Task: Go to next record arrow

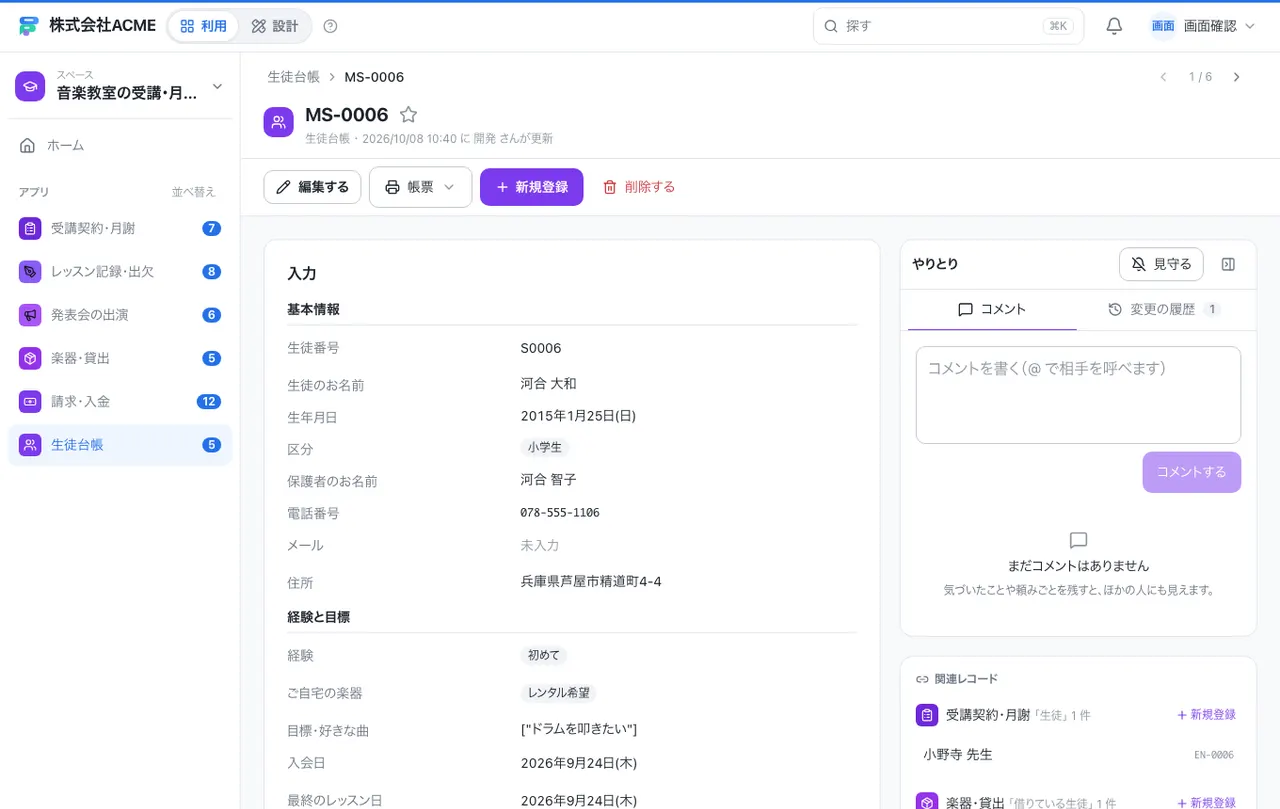Action: (x=1237, y=77)
